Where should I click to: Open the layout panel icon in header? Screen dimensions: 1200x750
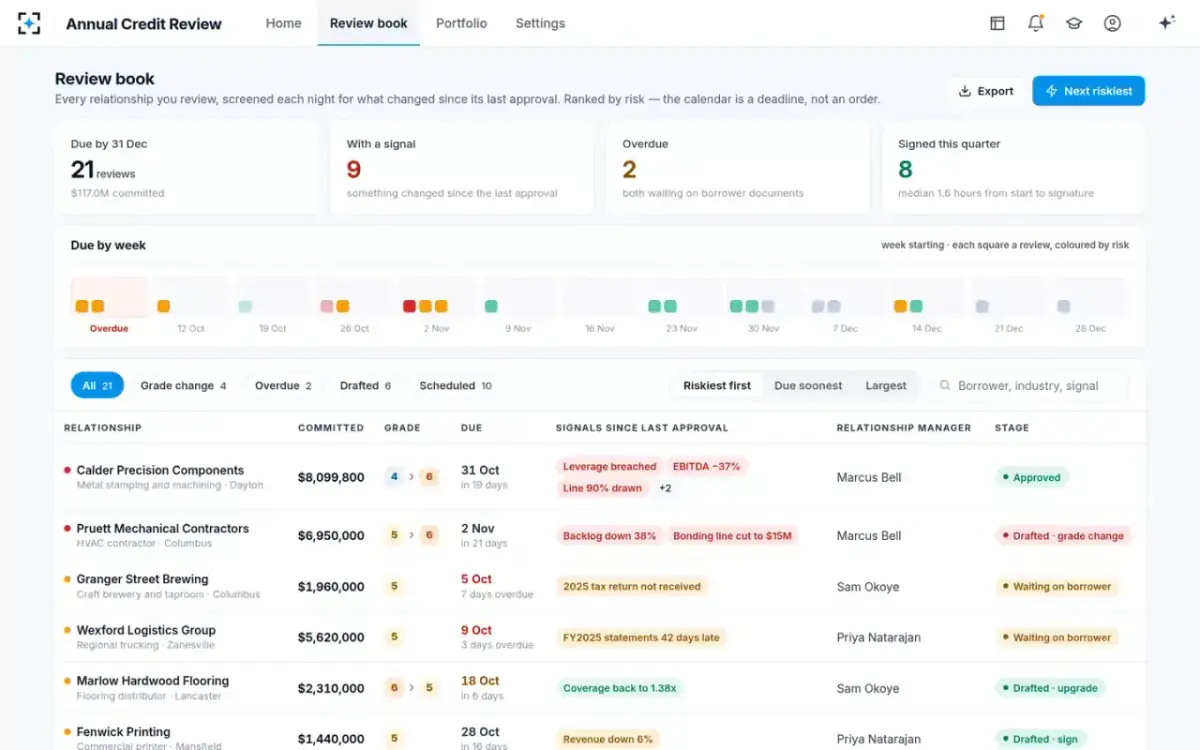pos(997,23)
